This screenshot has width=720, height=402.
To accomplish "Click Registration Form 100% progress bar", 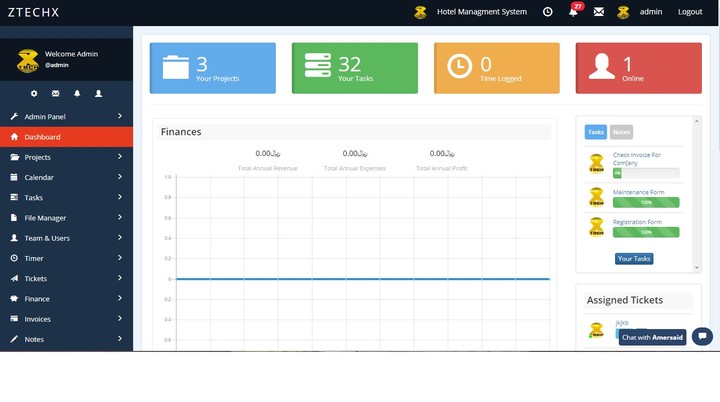I will pos(646,232).
